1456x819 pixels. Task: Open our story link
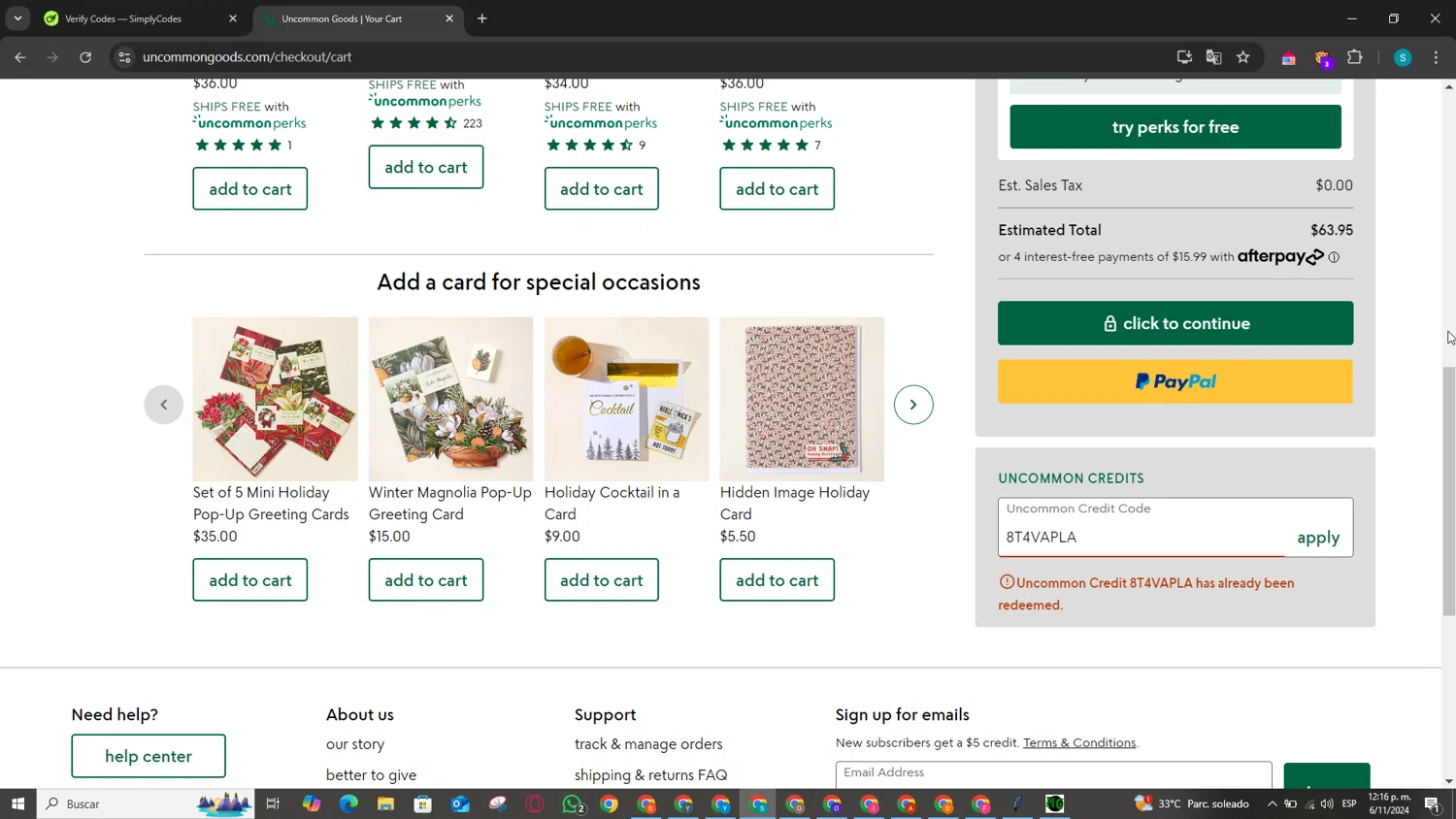point(355,744)
